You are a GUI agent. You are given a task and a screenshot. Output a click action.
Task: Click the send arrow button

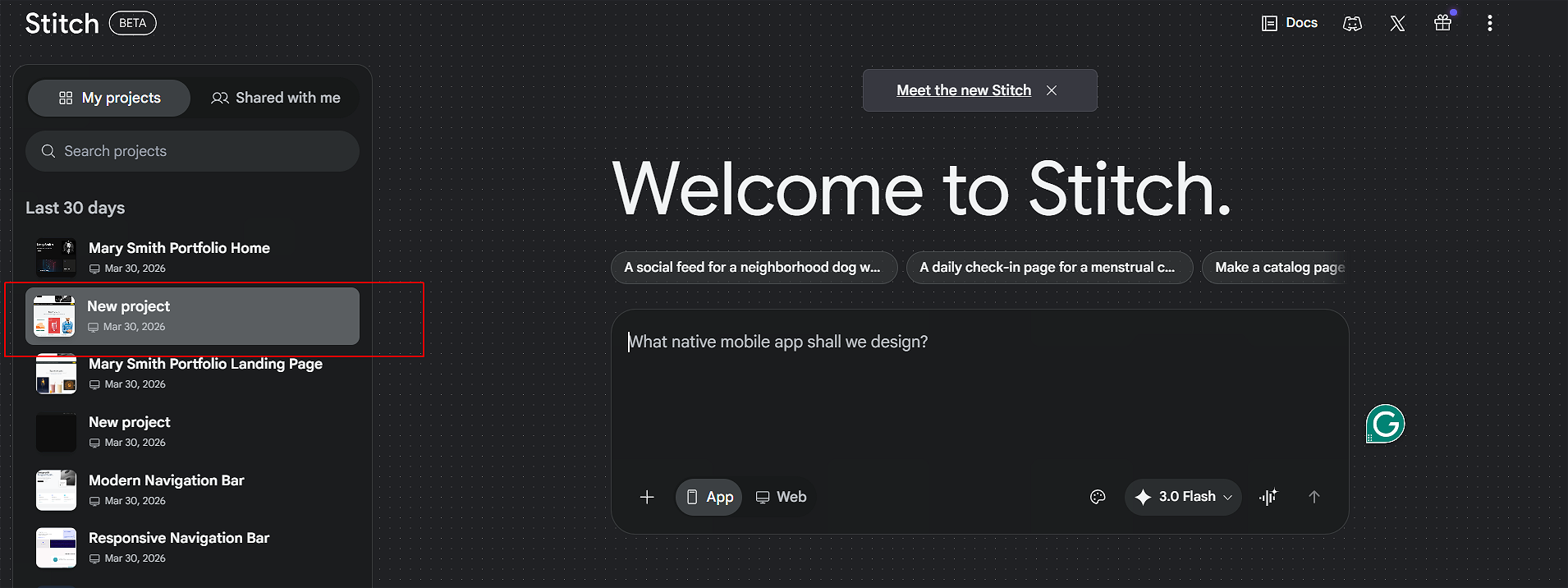click(1314, 497)
